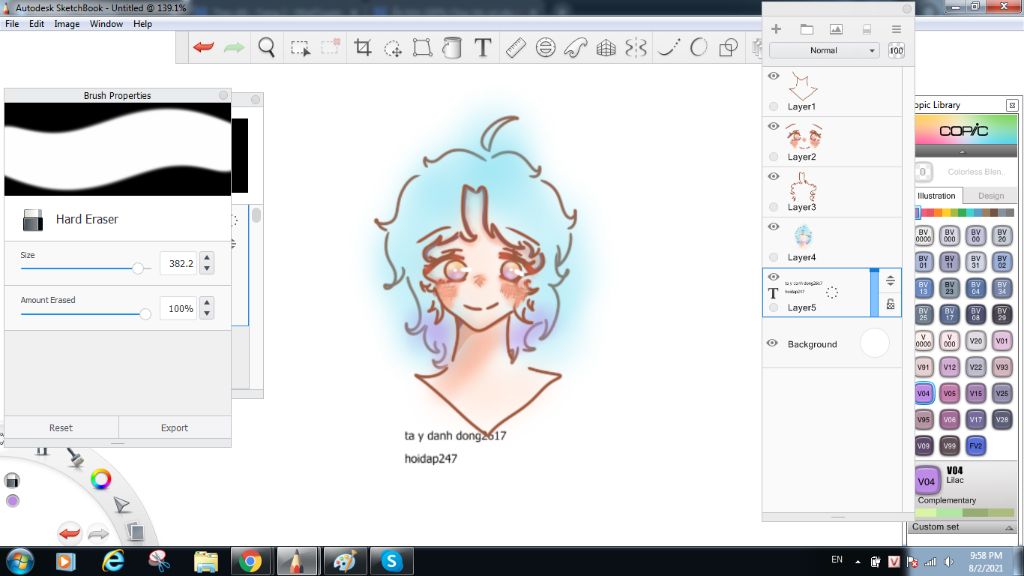Screen dimensions: 1024x576
Task: Pick the V04 Lilac Copic swatch in grid
Action: tap(923, 393)
